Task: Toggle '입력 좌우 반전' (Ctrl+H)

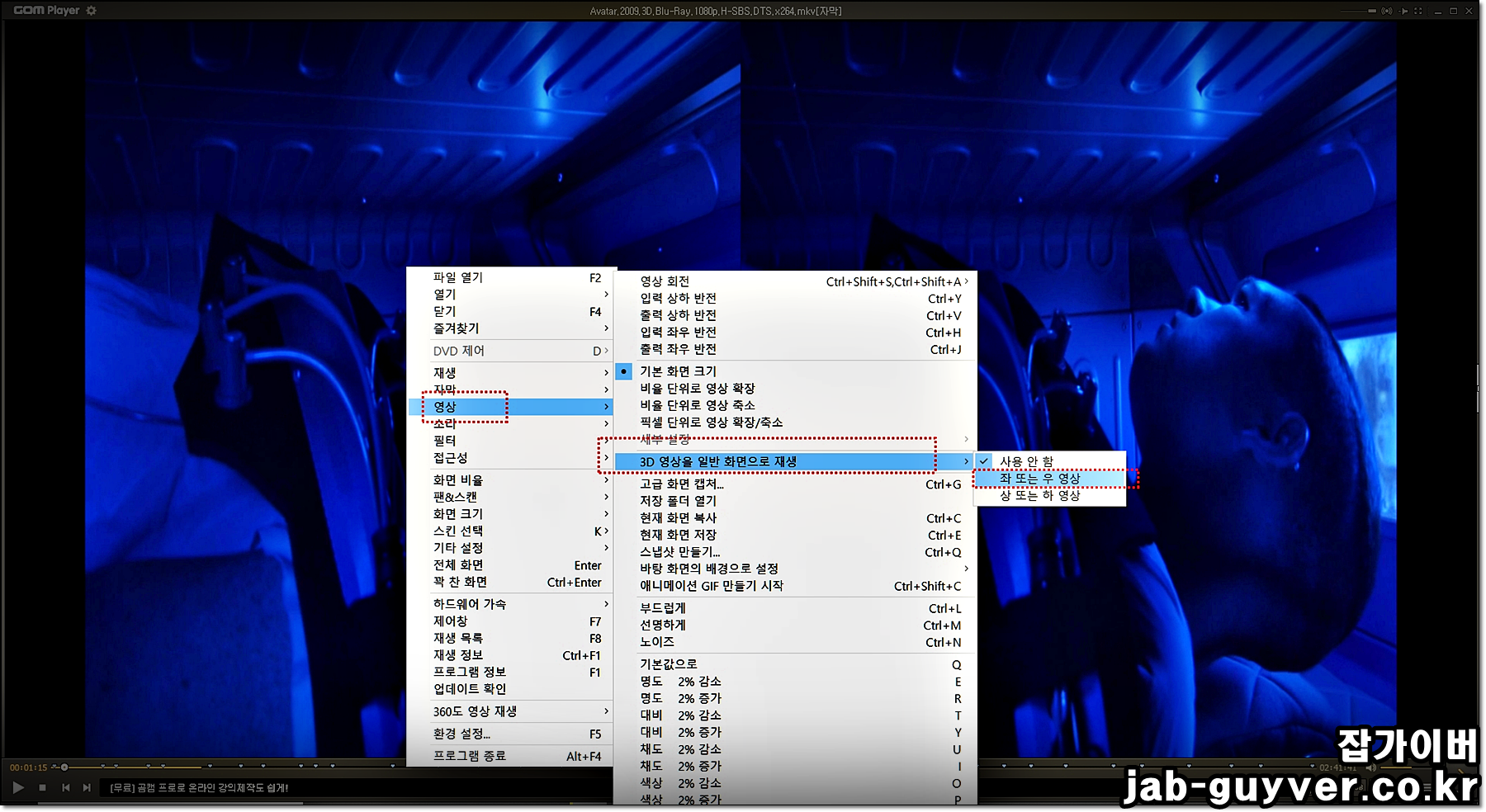Action: coord(795,332)
